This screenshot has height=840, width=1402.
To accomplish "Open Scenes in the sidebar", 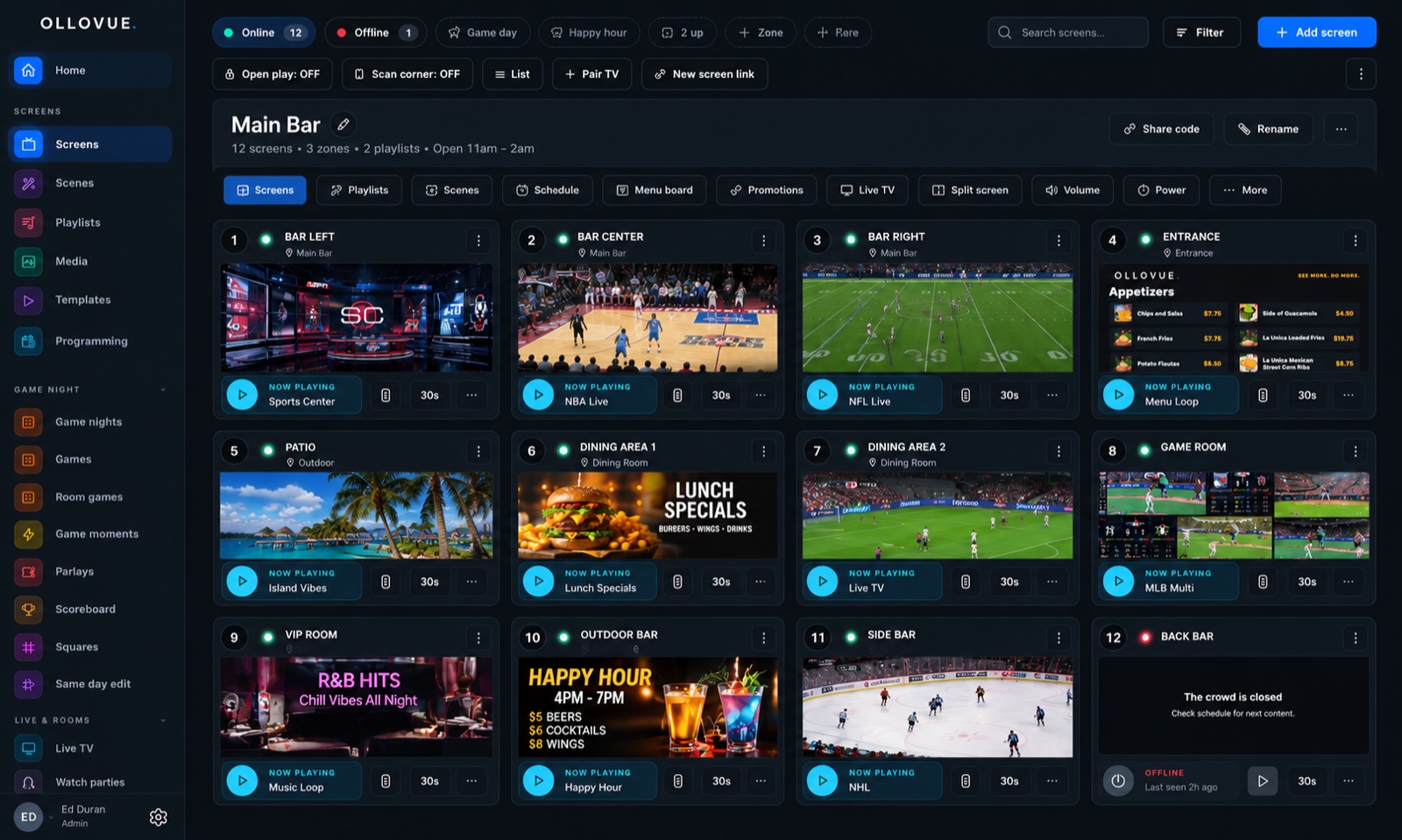I will (90, 183).
